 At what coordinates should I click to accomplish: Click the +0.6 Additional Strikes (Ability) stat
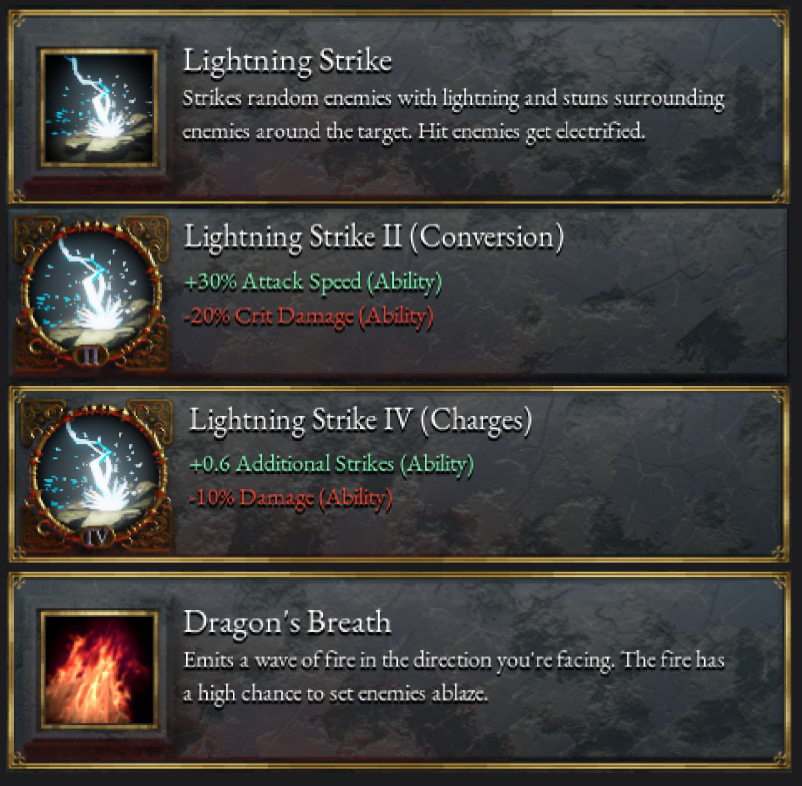click(x=331, y=464)
